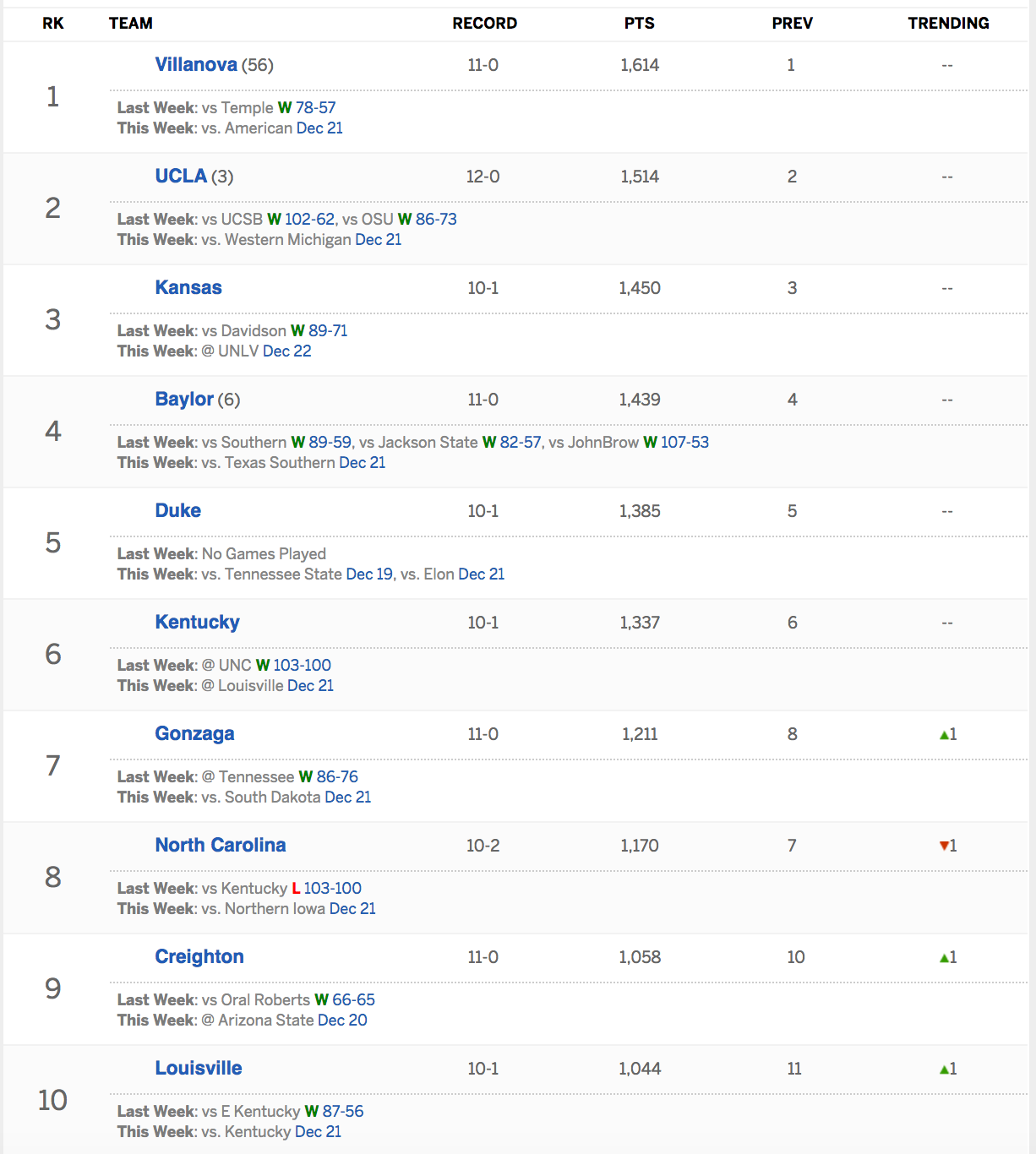Open the UCLA team page
Screen dimensions: 1036x1154
(181, 177)
